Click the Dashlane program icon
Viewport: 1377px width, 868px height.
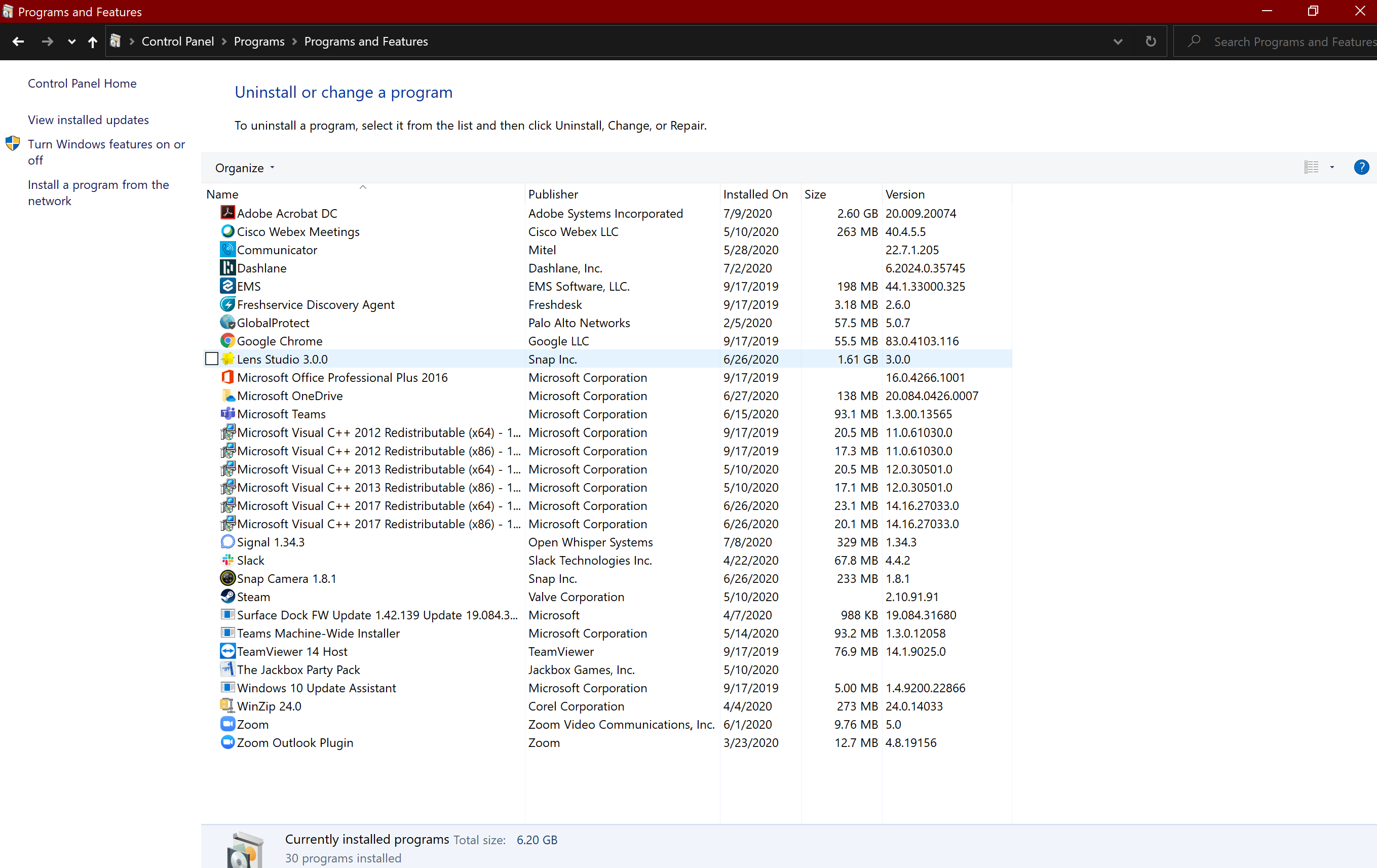pos(227,267)
